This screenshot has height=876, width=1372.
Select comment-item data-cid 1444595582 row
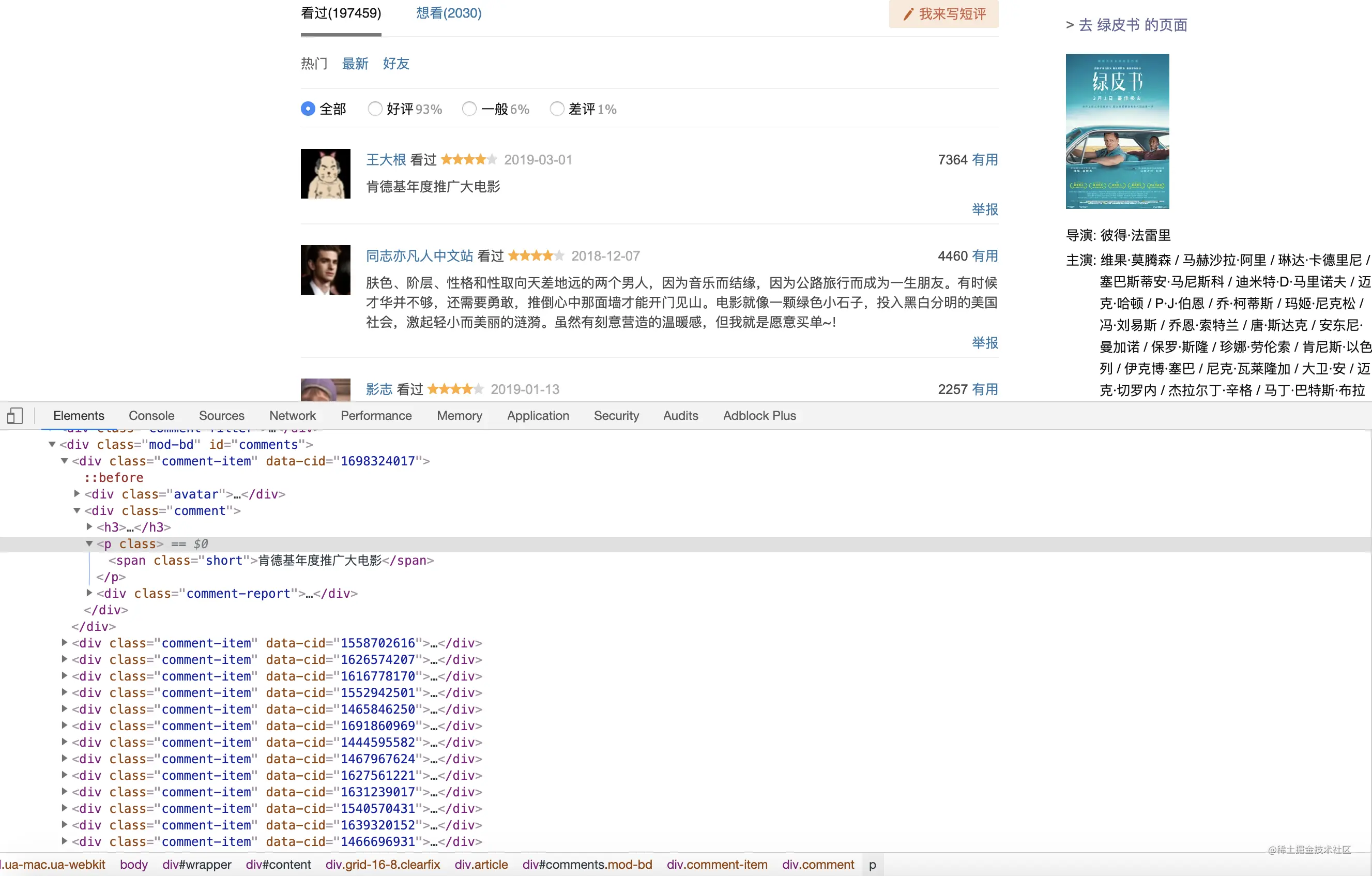pos(277,742)
